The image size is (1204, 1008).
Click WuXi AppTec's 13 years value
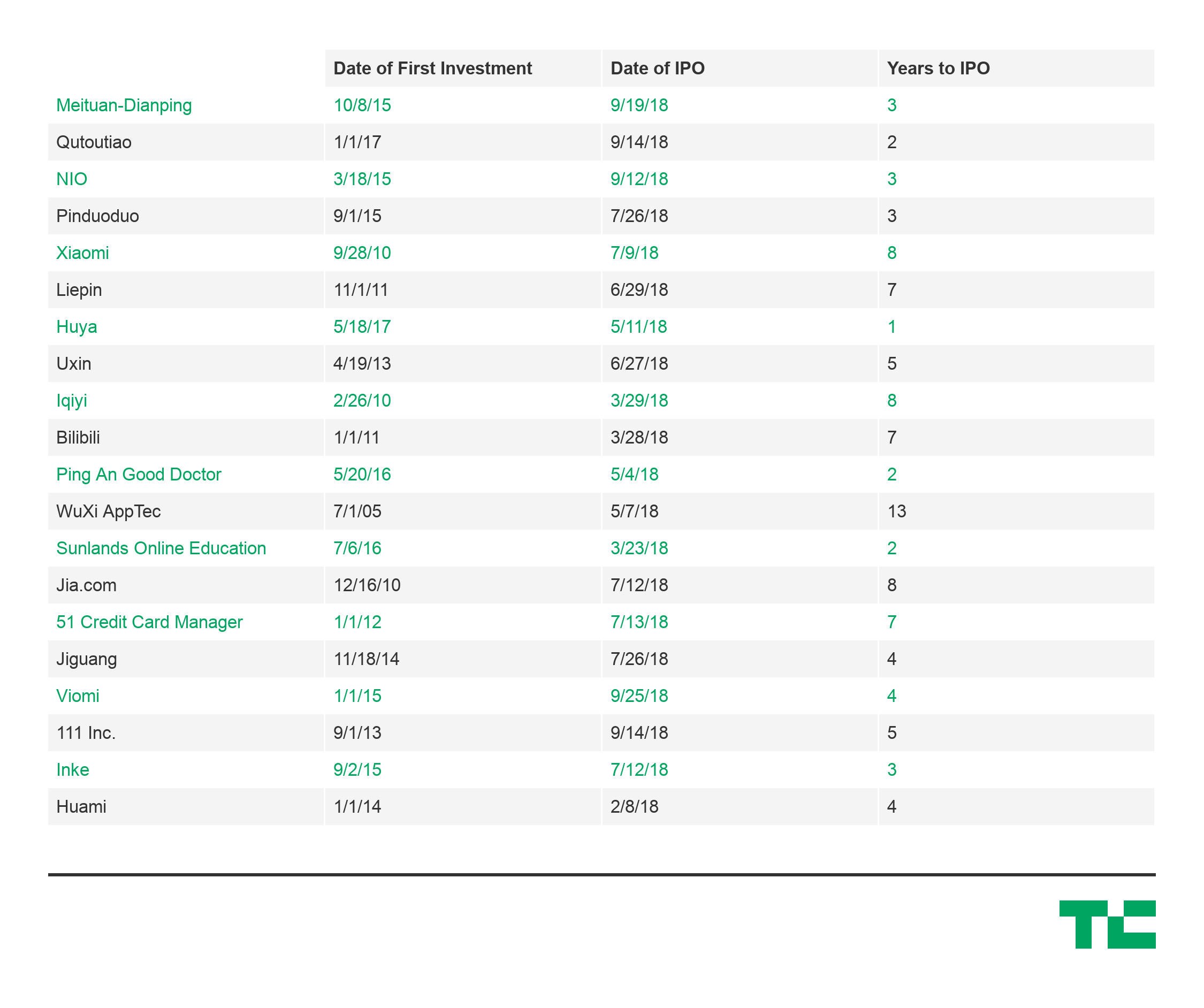897,511
